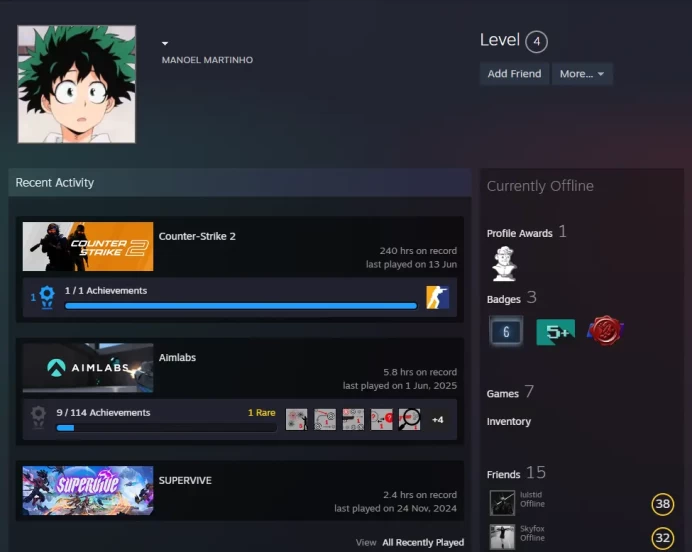Click the grey Aimlabs badge icon
The height and width of the screenshot is (552, 692).
coord(38,417)
